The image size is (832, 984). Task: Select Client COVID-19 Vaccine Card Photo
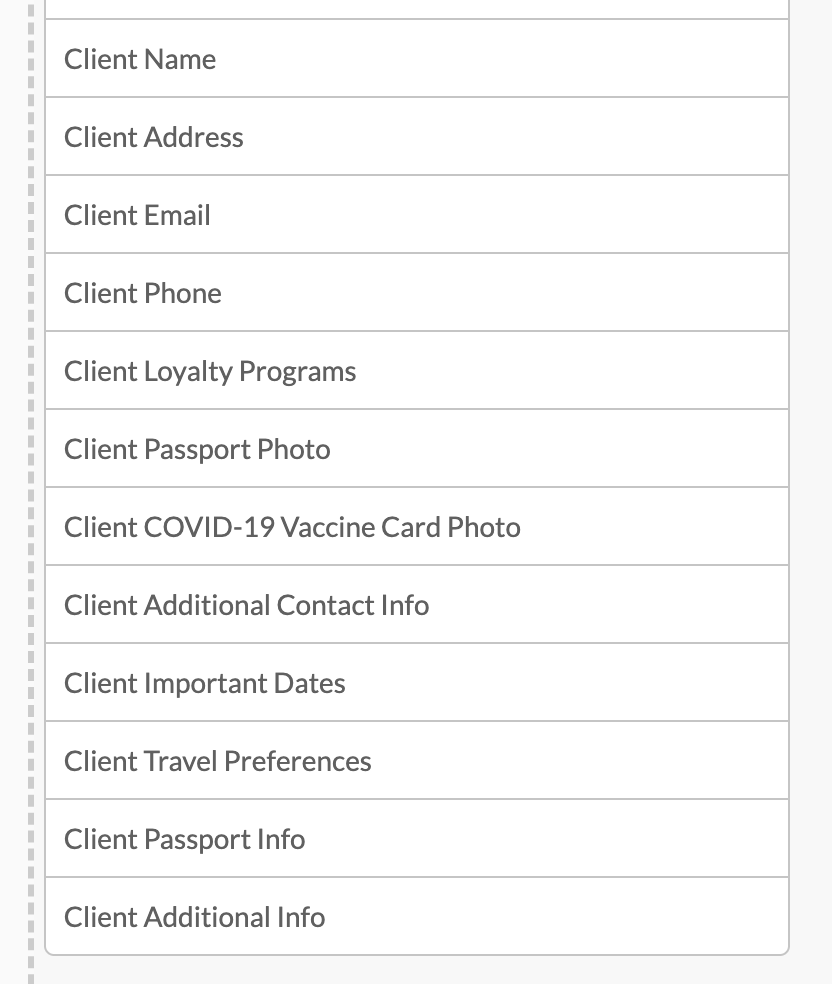tap(416, 527)
